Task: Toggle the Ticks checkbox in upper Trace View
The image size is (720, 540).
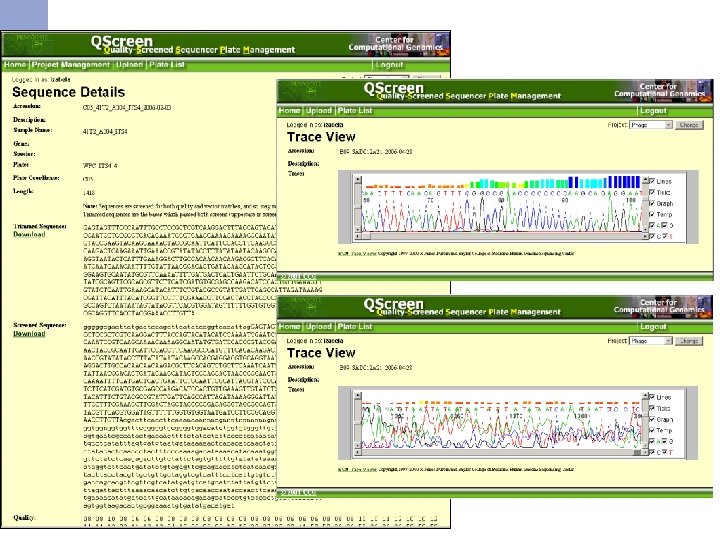Action: [x=652, y=192]
